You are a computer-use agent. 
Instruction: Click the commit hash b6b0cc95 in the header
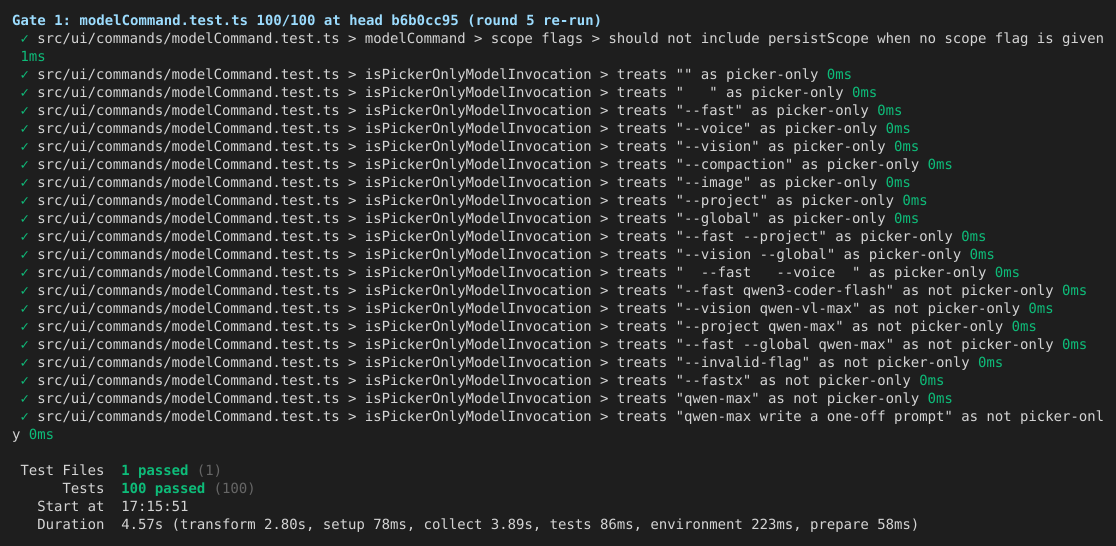pos(425,20)
